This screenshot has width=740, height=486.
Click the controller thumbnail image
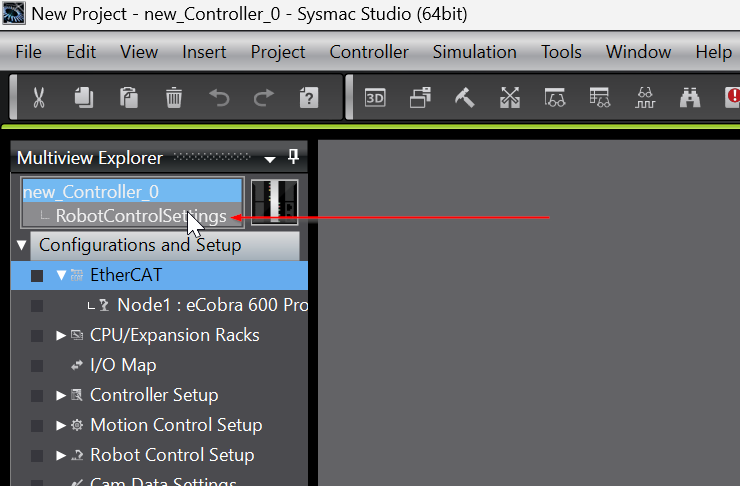[x=274, y=202]
